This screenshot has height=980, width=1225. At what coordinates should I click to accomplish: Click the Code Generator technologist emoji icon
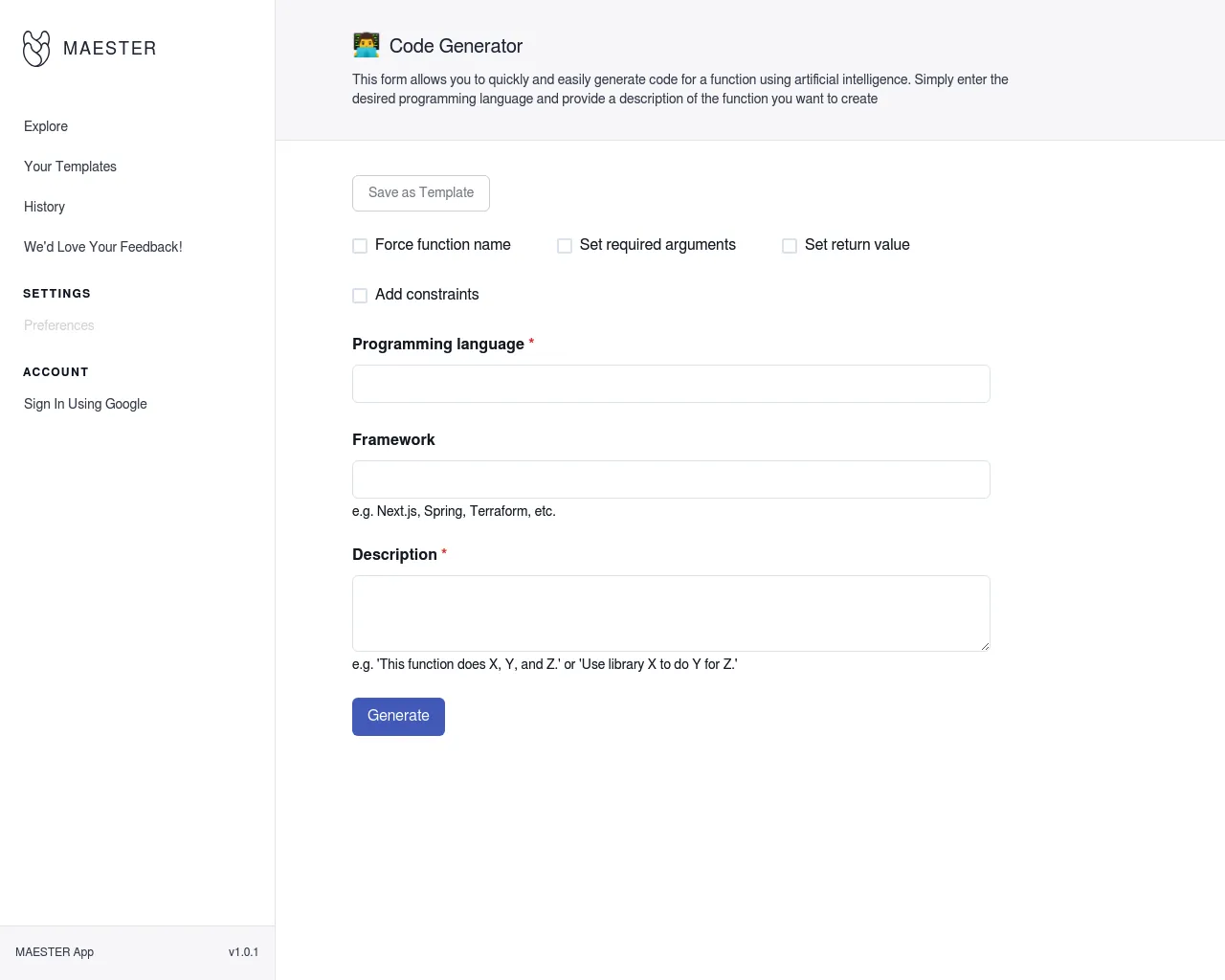tap(366, 45)
